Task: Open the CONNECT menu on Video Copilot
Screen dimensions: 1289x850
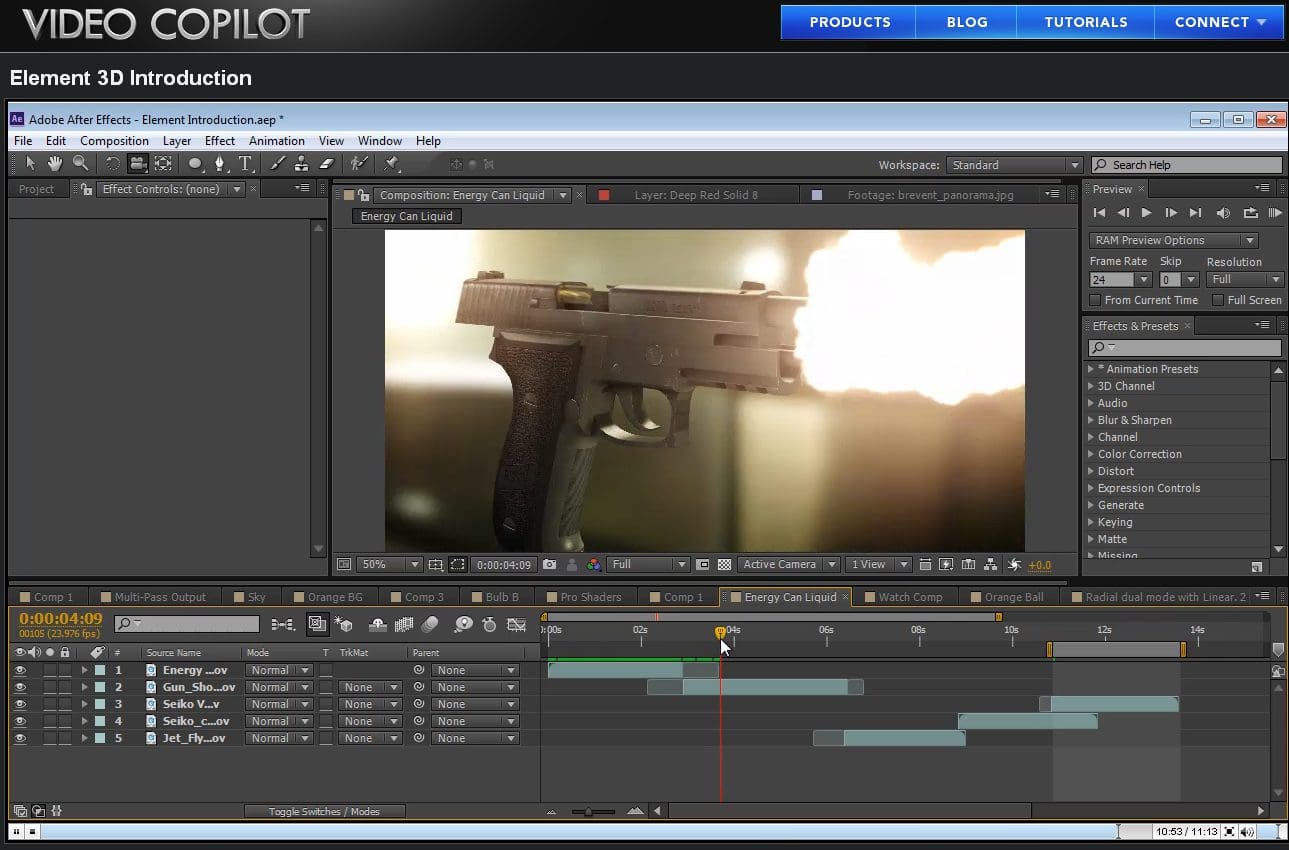Action: click(x=1219, y=22)
